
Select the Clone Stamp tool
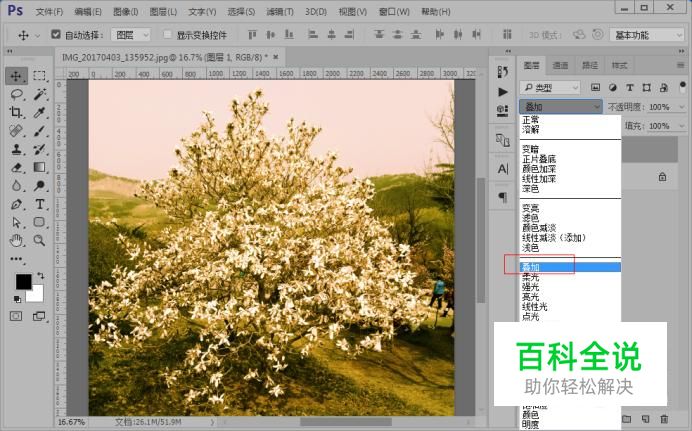16,149
